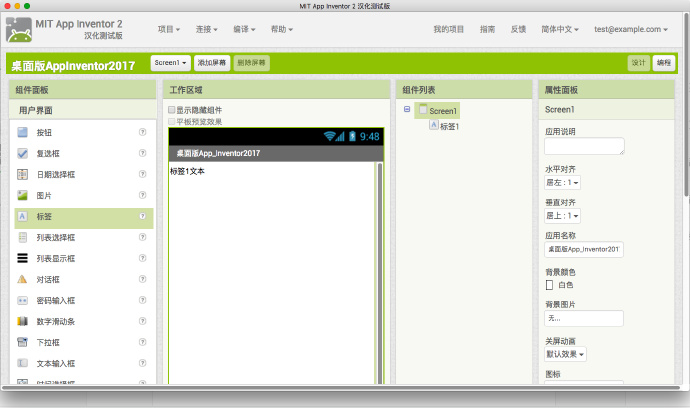Select the 日期选择框 date picker icon
Screen dimensions: 690x408
point(22,174)
